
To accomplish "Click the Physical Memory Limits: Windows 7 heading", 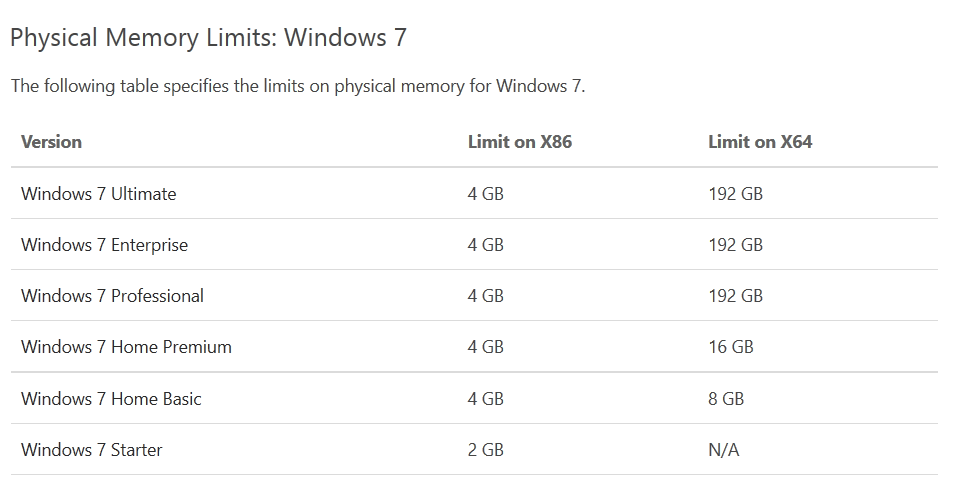I will coord(209,38).
